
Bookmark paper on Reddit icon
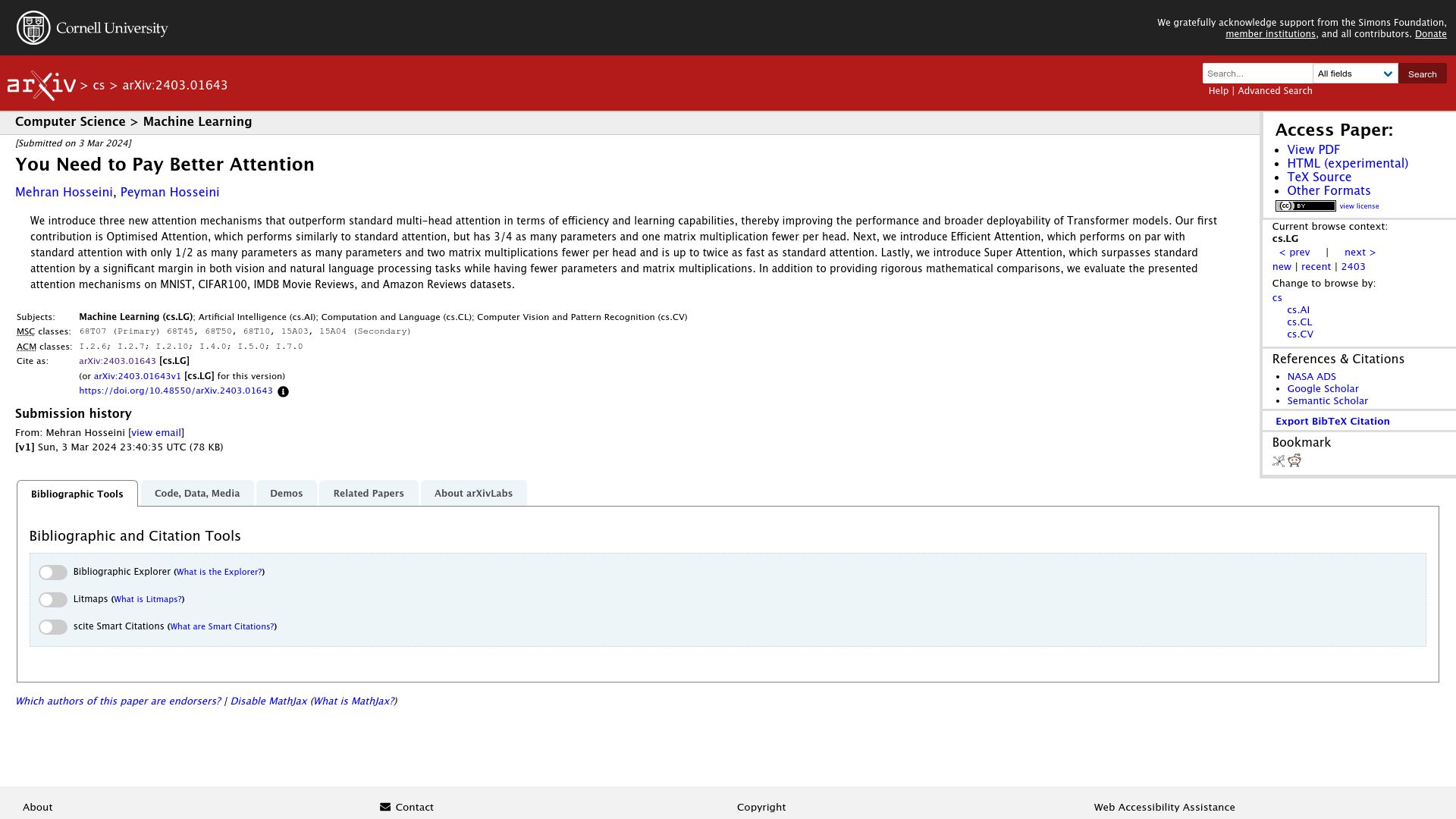pyautogui.click(x=1294, y=460)
